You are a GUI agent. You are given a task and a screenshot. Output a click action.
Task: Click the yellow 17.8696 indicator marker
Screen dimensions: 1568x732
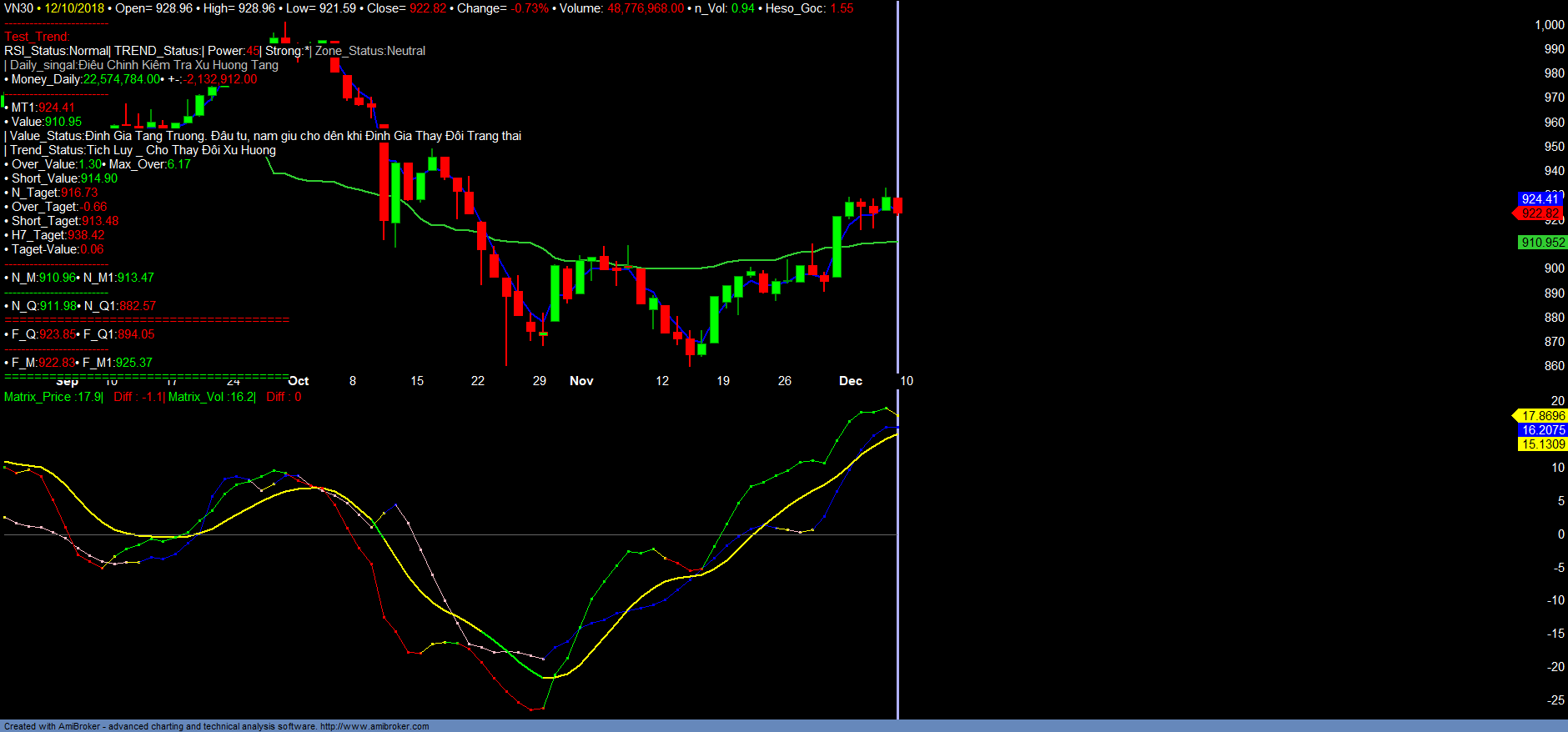click(x=1542, y=416)
